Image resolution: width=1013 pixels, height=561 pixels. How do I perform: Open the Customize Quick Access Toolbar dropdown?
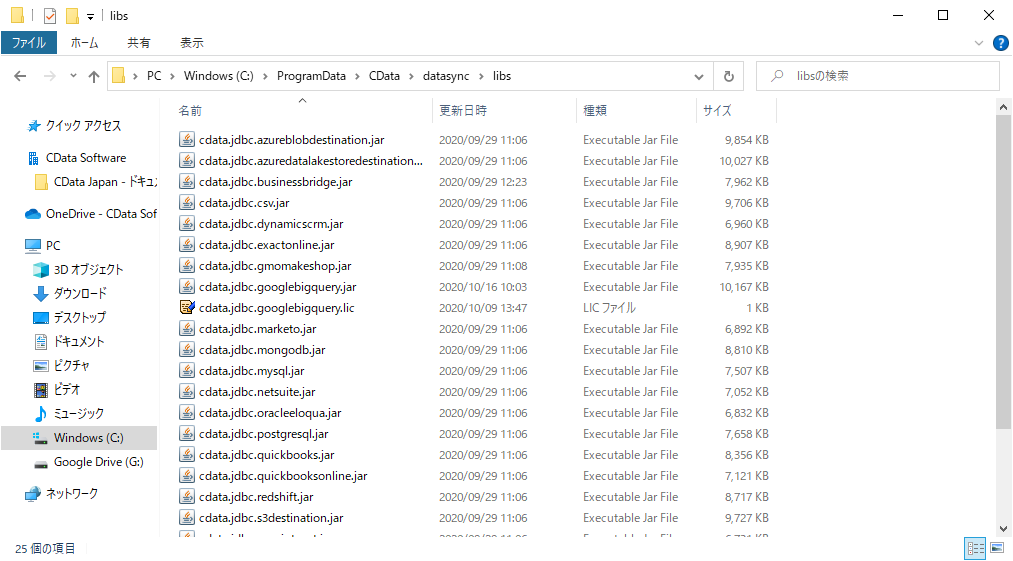(90, 17)
